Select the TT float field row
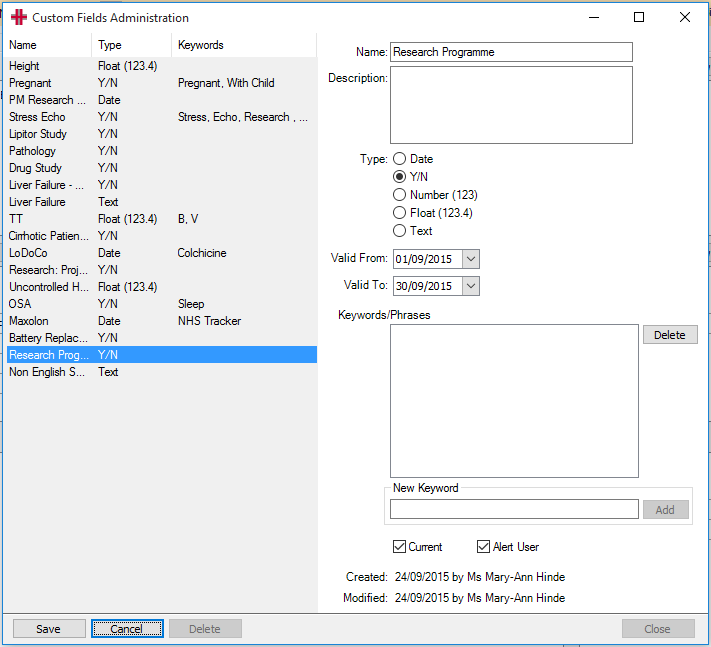Viewport: 711px width, 647px height. (161, 219)
